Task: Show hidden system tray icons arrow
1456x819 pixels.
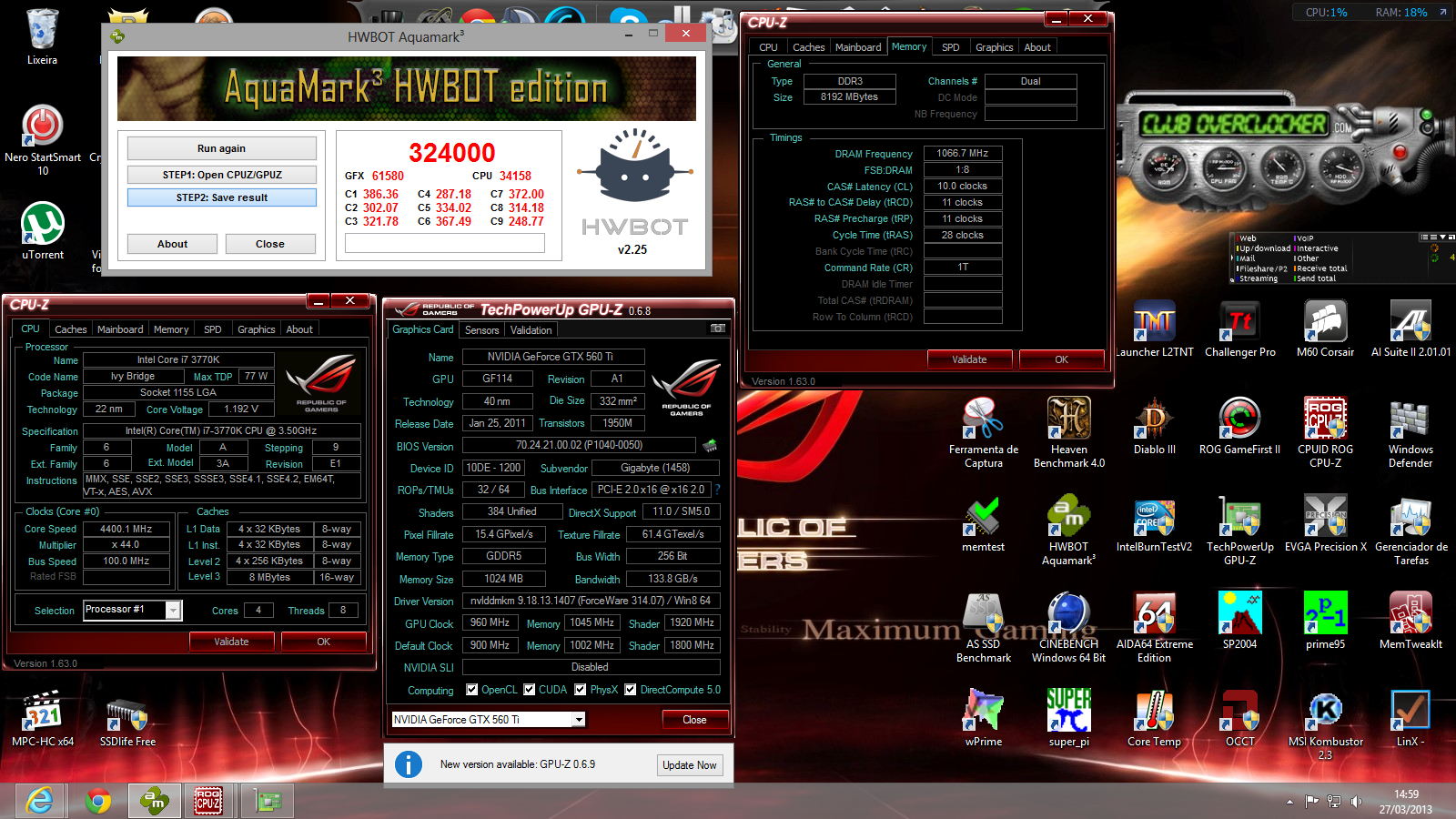Action: click(x=1289, y=802)
